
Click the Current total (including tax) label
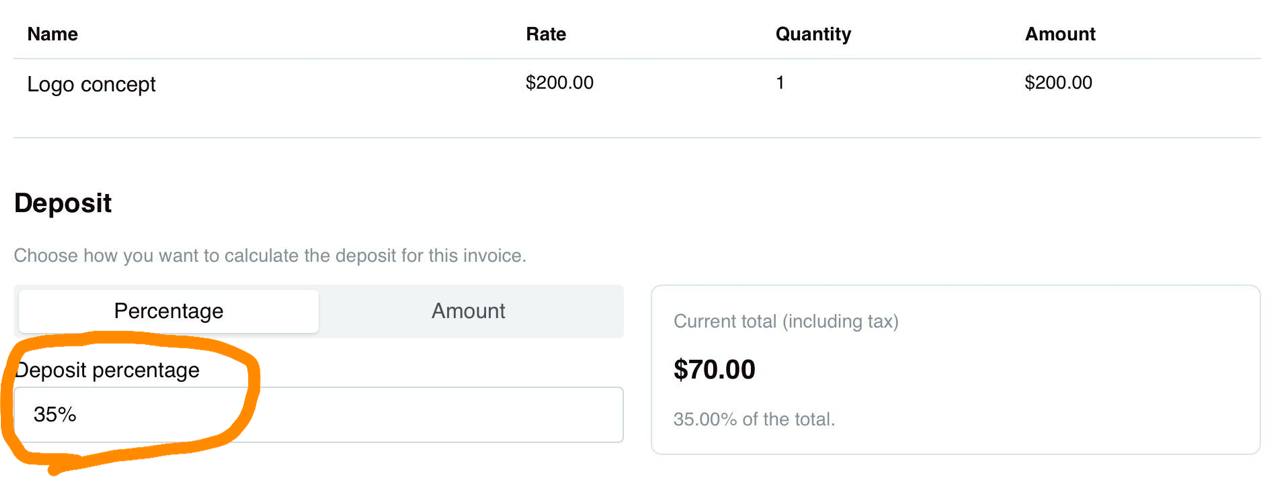786,322
